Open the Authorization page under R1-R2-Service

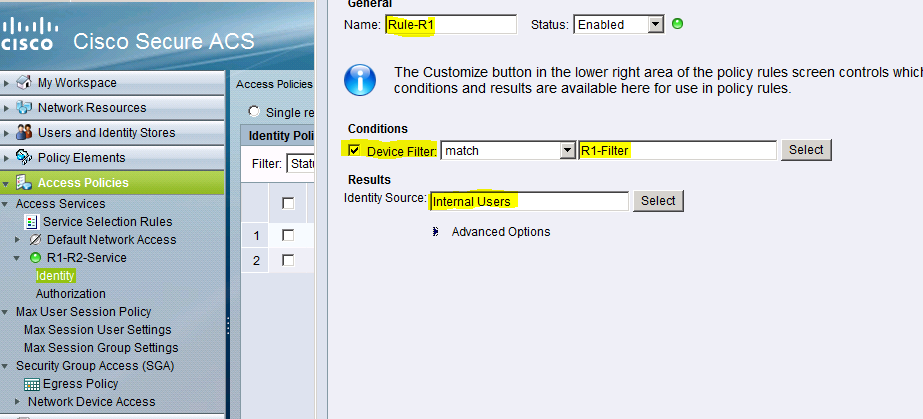[71, 294]
